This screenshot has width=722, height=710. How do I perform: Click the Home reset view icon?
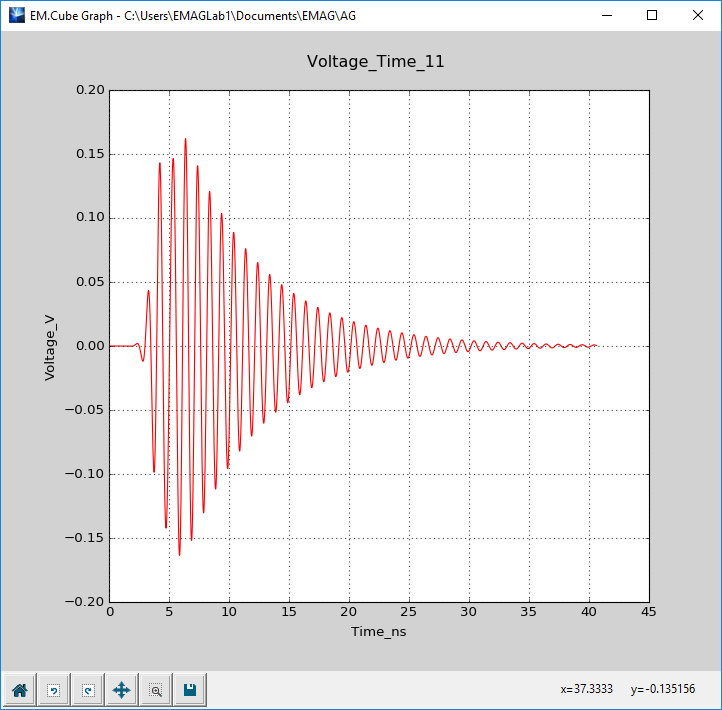click(19, 690)
